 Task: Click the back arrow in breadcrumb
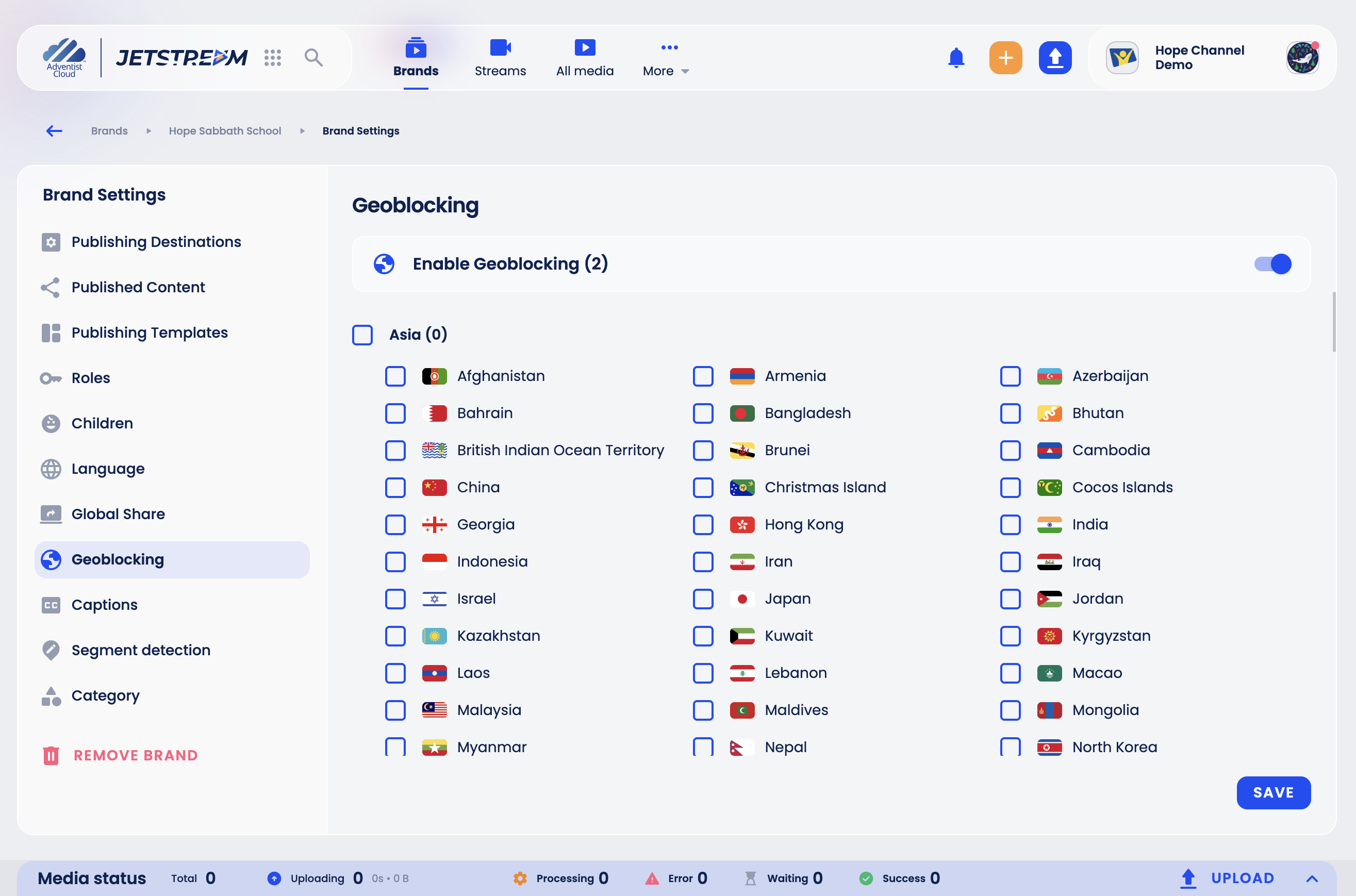54,131
